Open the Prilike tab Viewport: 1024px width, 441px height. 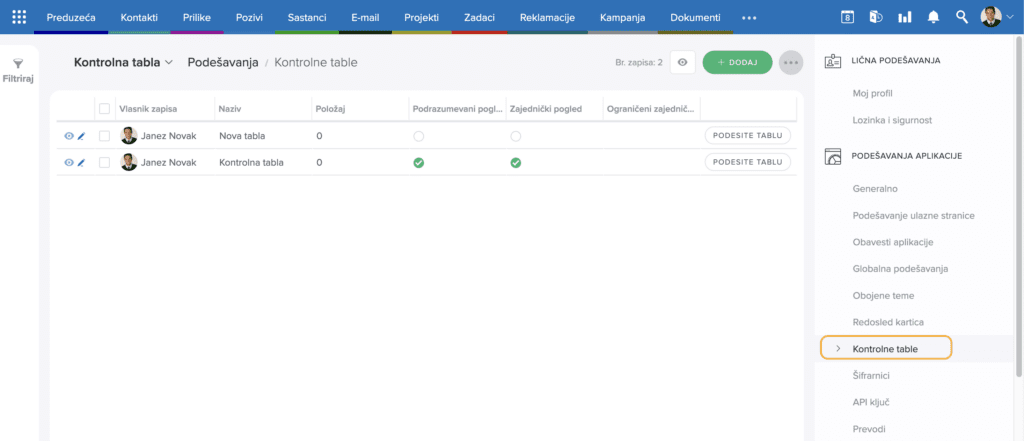197,18
